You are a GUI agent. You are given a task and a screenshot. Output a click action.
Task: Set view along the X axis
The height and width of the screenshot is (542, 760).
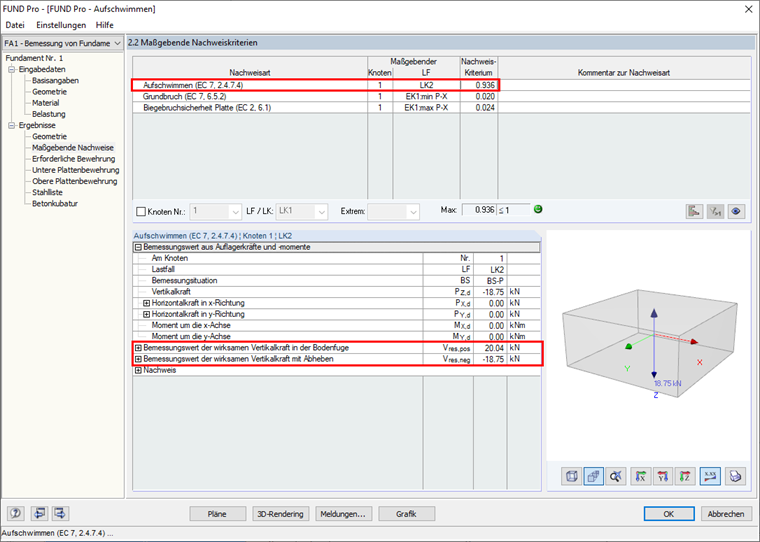[640, 477]
